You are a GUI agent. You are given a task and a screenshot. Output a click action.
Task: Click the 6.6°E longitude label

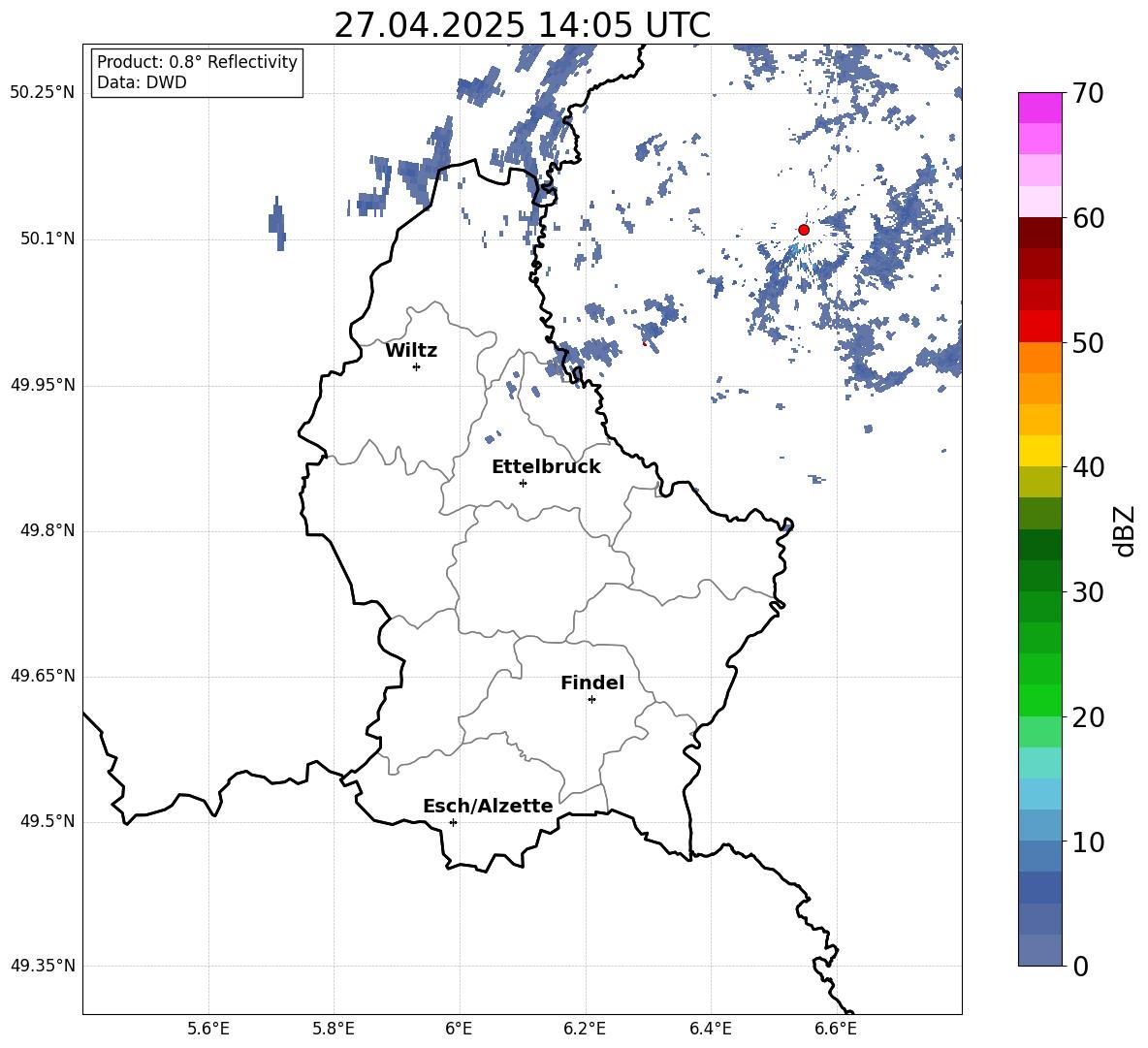pyautogui.click(x=836, y=1029)
